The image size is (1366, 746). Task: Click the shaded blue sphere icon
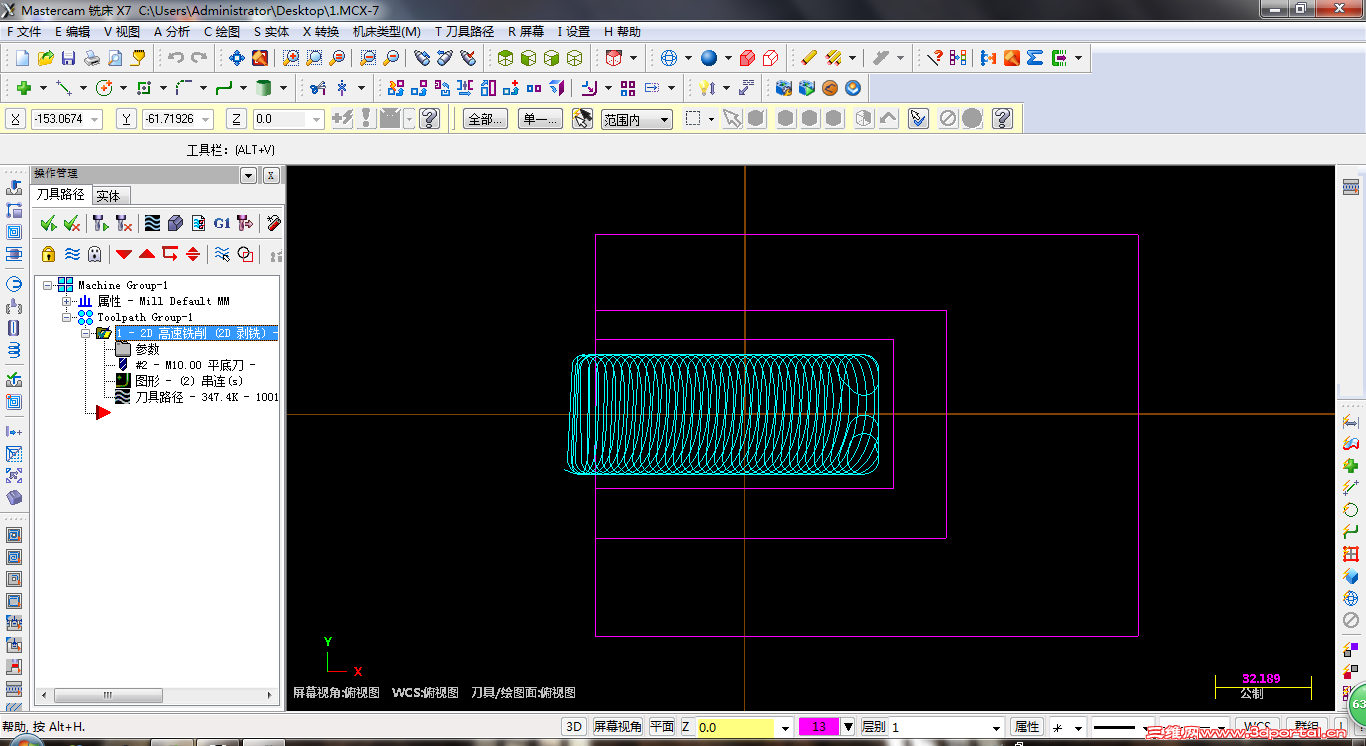pos(708,58)
